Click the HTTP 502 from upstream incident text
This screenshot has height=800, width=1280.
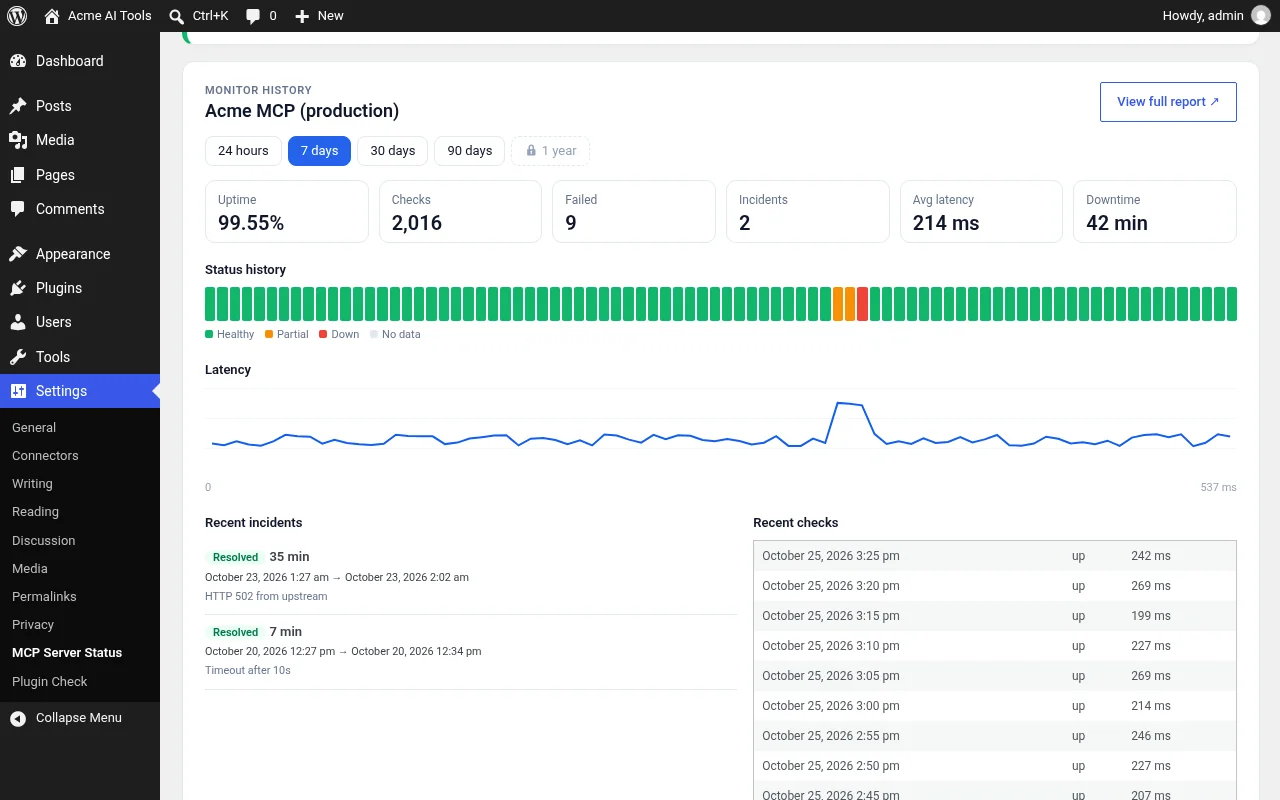tap(266, 596)
